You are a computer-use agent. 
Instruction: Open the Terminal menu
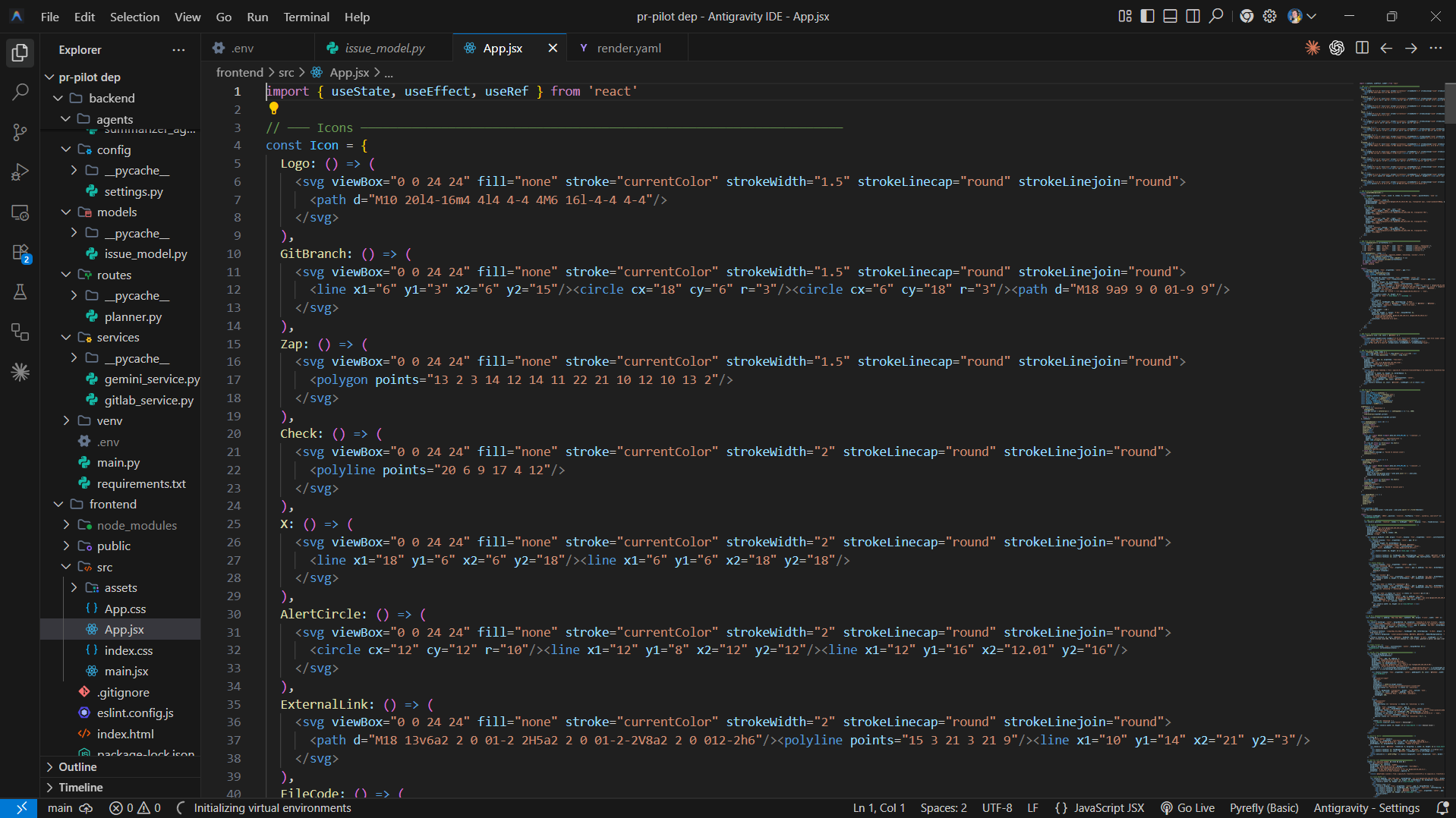click(x=306, y=17)
